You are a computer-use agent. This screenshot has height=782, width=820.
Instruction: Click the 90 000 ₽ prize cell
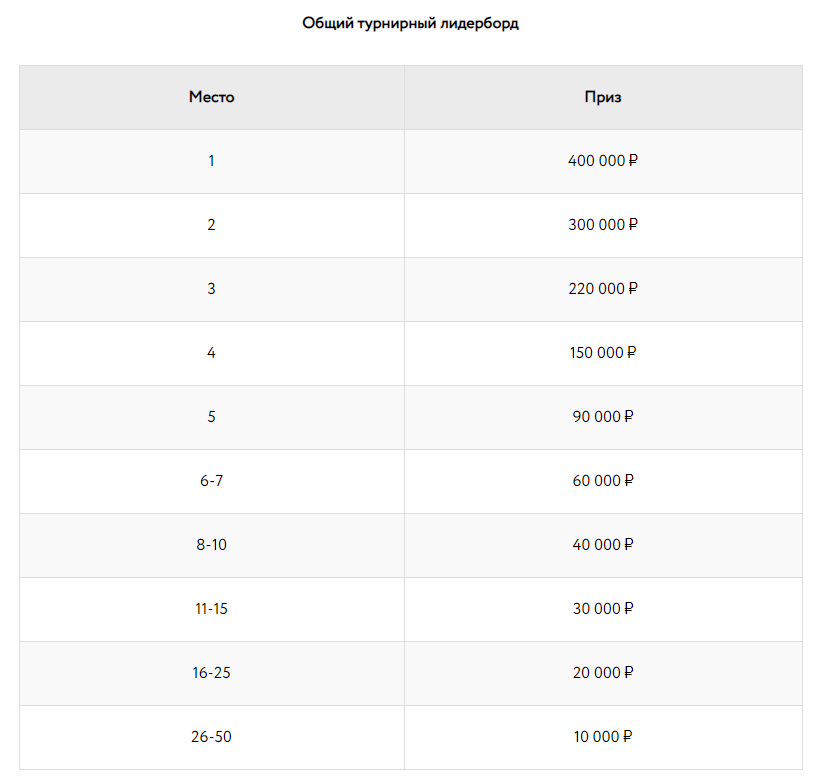pos(603,417)
